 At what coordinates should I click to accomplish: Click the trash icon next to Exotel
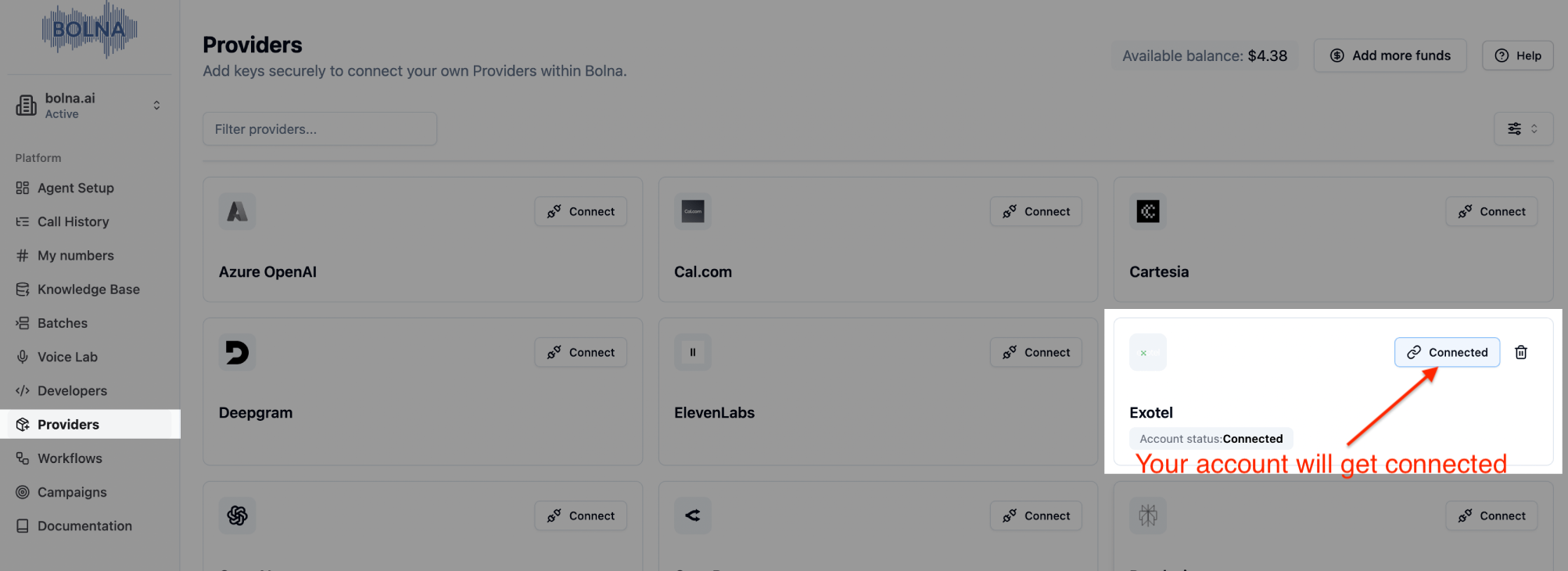pos(1520,352)
